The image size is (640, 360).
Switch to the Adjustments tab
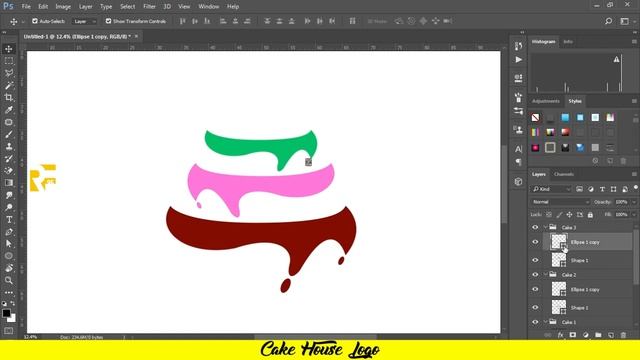546,101
